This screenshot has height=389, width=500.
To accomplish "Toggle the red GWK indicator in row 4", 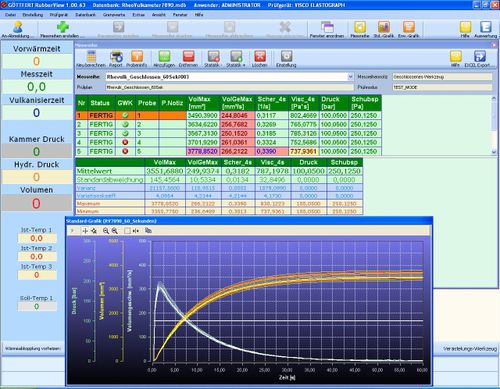I will point(125,142).
